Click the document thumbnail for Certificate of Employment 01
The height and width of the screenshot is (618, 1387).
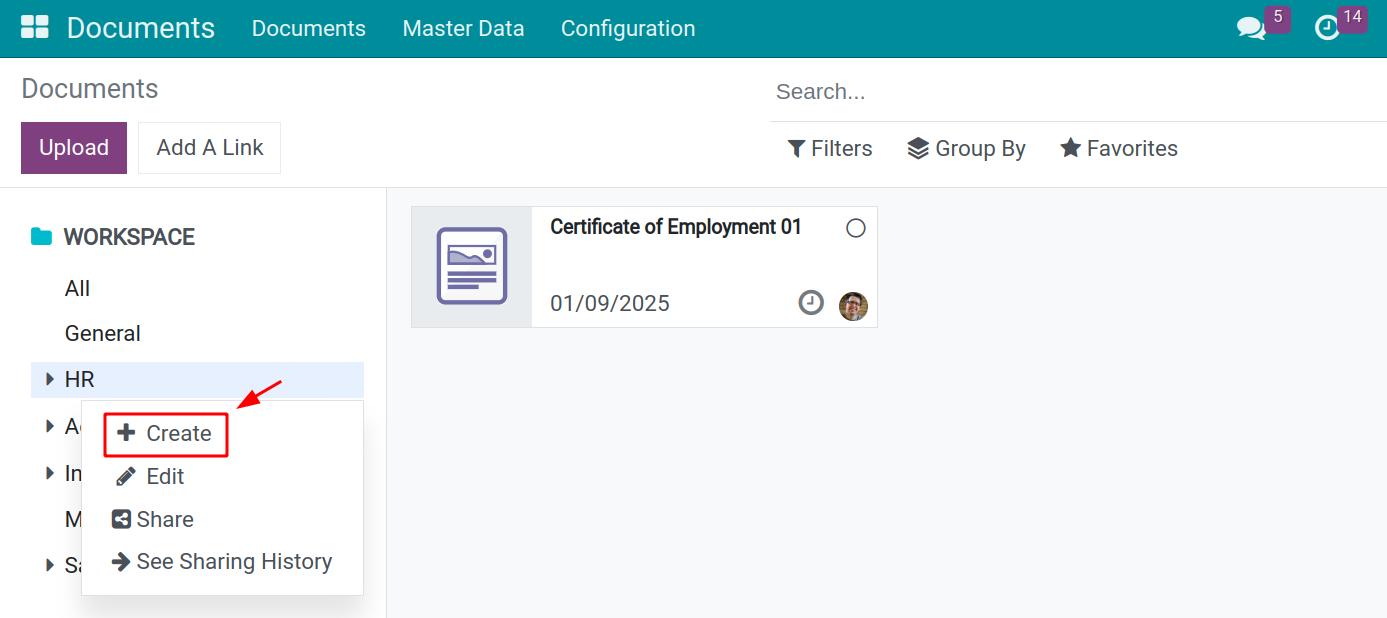[472, 267]
